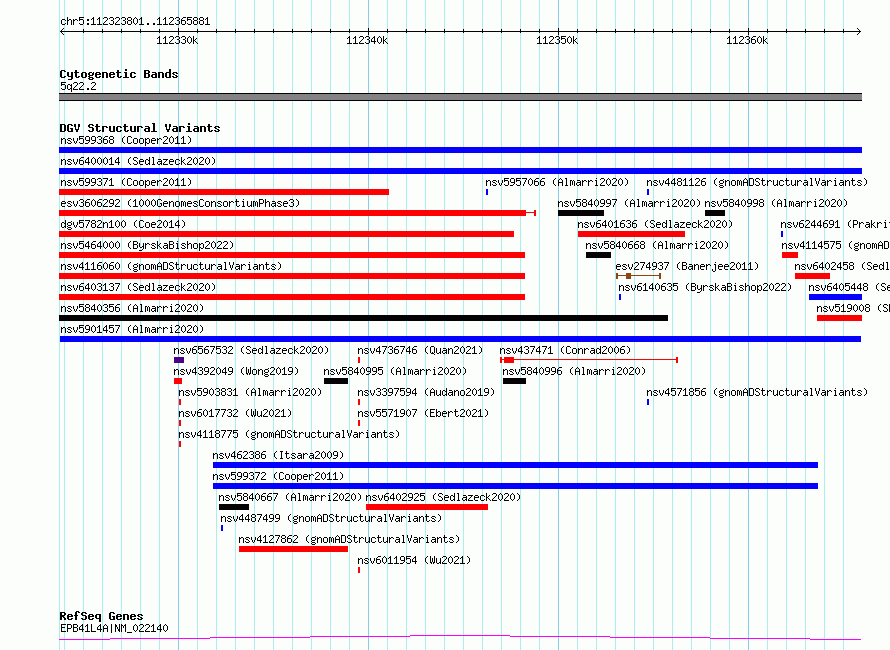Click the esv274937 (Banerjee2011) label
This screenshot has height=650, width=890.
pos(687,266)
